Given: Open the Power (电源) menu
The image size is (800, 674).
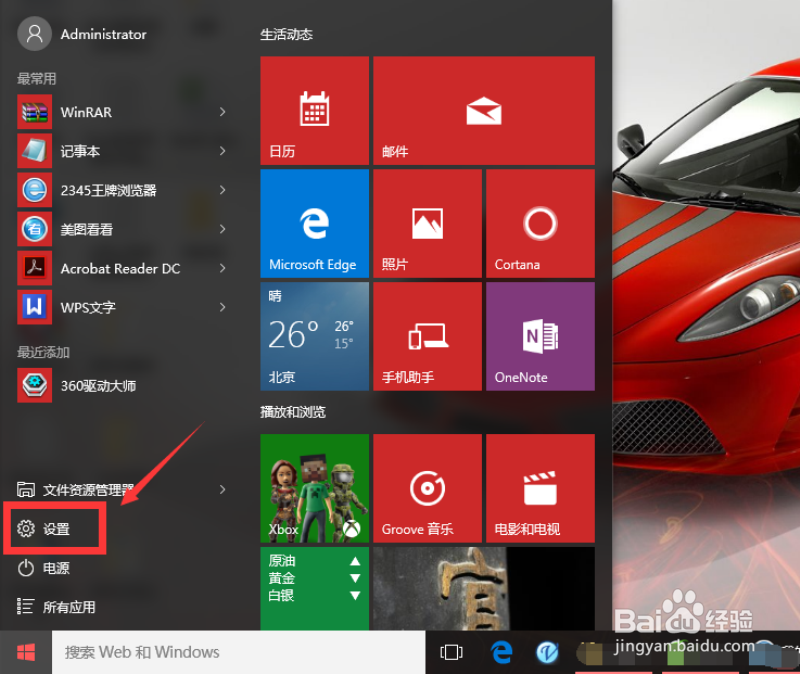Looking at the screenshot, I should point(44,568).
